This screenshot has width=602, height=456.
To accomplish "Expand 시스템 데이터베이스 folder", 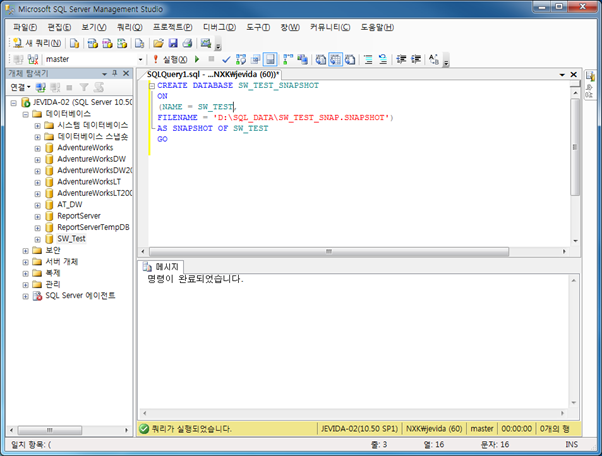I will pyautogui.click(x=37, y=126).
